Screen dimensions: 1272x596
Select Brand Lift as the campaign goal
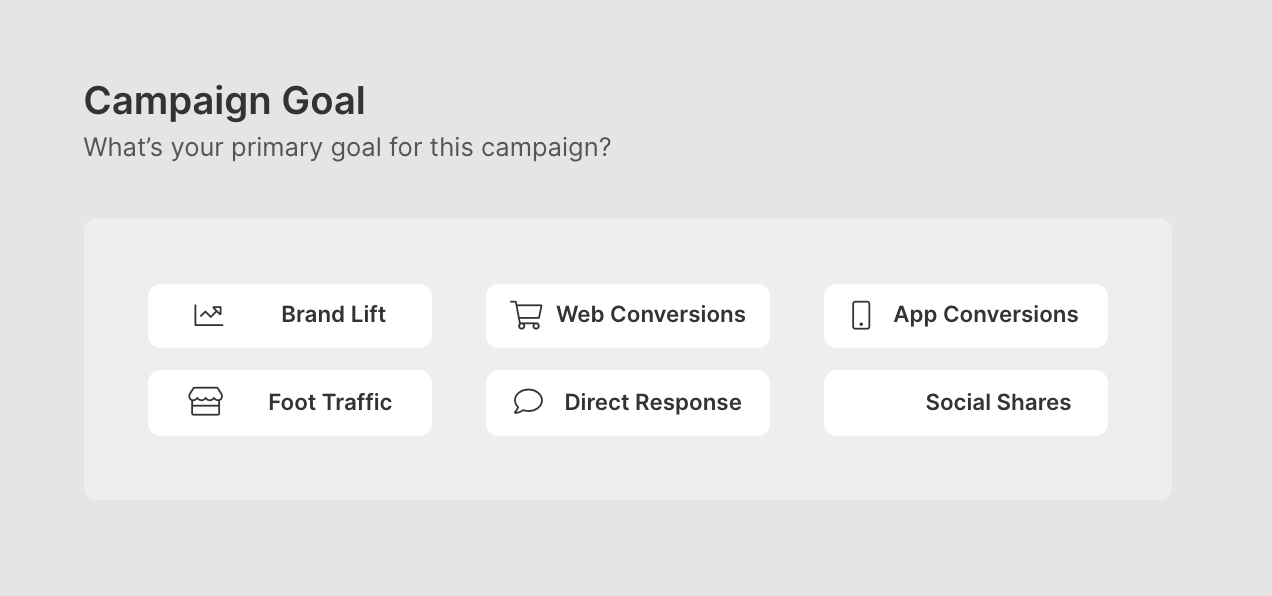click(290, 316)
